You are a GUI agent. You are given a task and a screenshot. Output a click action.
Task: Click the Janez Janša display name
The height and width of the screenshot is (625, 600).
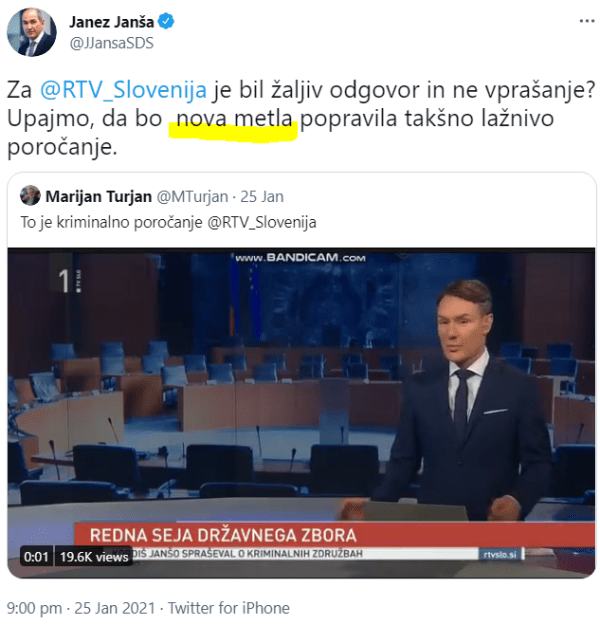coord(112,22)
